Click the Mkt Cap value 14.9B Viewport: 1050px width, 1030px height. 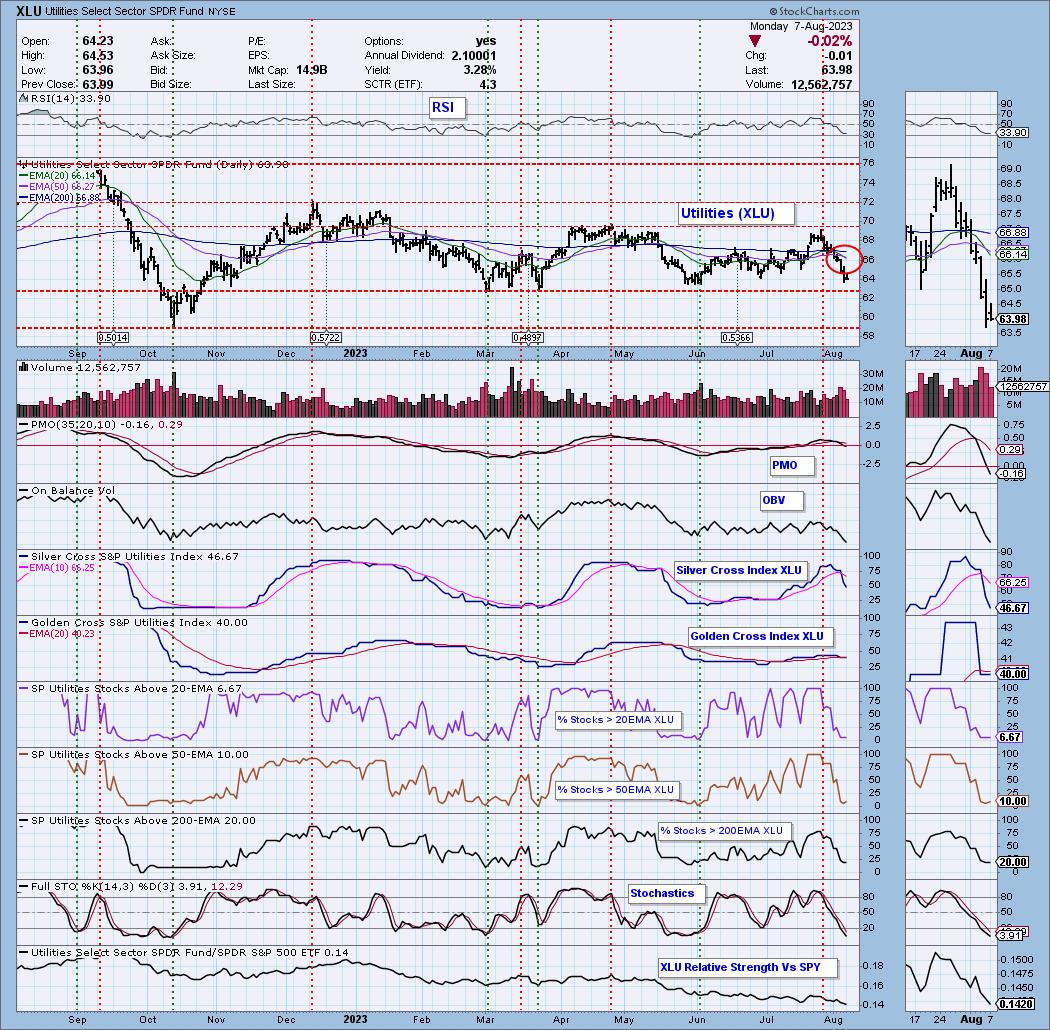coord(311,70)
